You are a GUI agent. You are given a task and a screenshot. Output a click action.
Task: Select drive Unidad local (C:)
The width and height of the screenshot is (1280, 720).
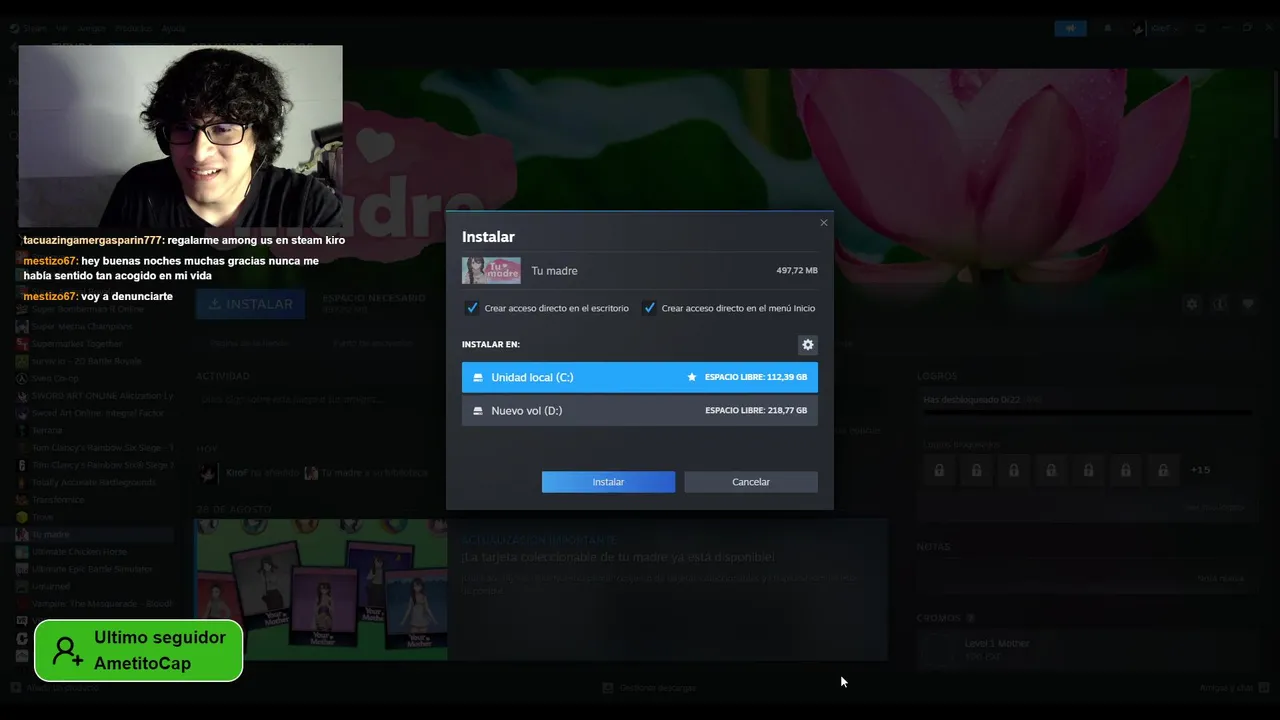click(x=640, y=377)
